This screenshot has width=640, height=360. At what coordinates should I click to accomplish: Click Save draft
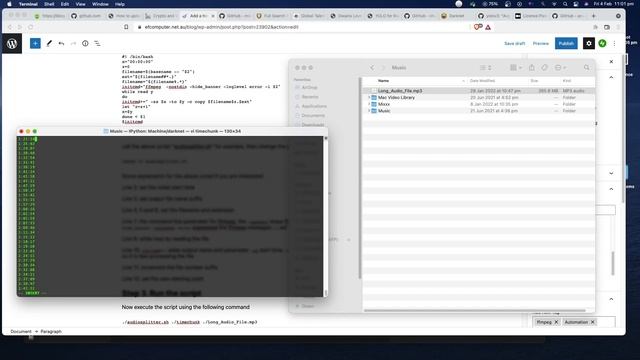(514, 43)
